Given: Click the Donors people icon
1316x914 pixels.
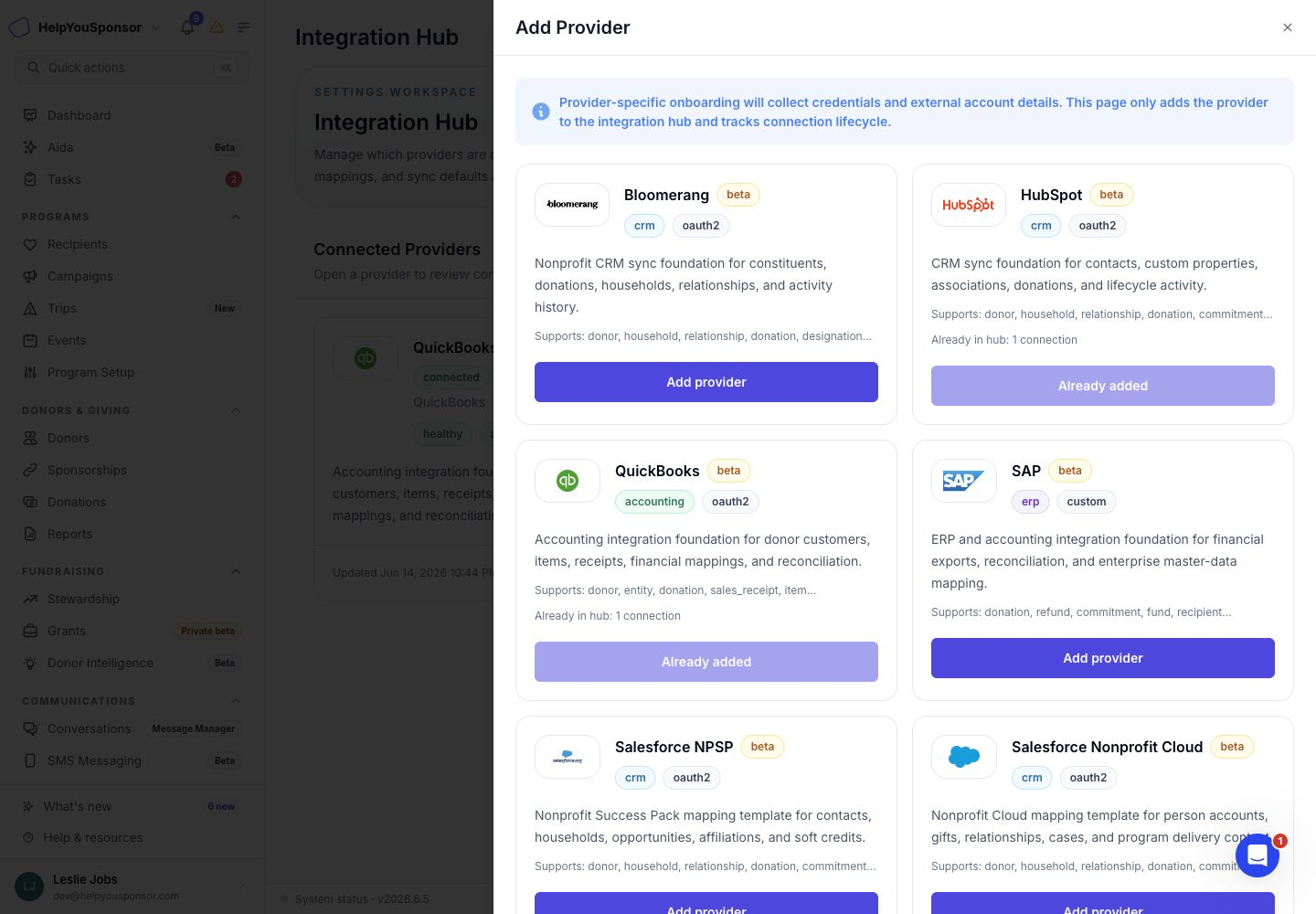Looking at the screenshot, I should coord(30,438).
